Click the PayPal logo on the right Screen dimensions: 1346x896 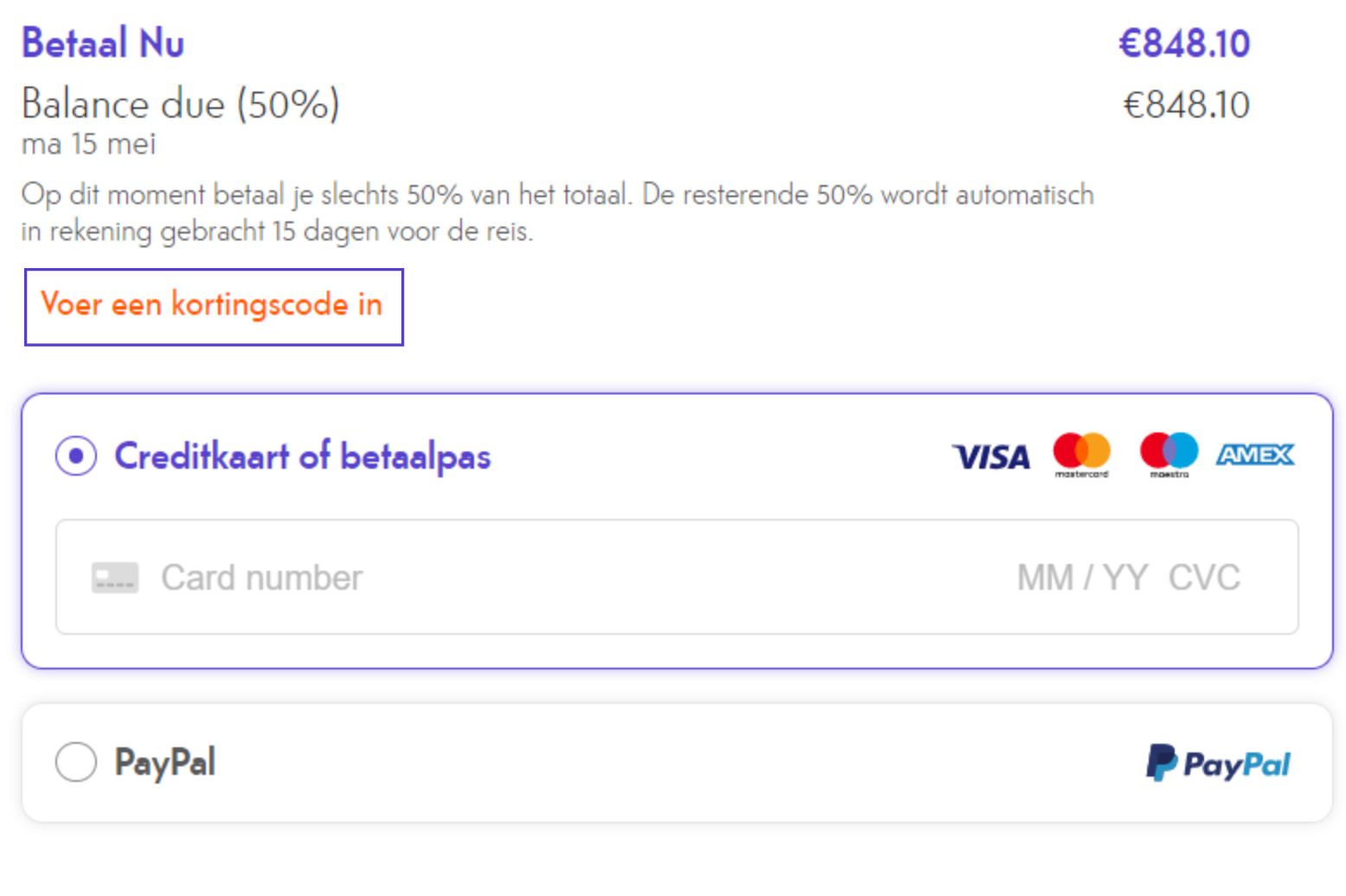tap(1218, 764)
